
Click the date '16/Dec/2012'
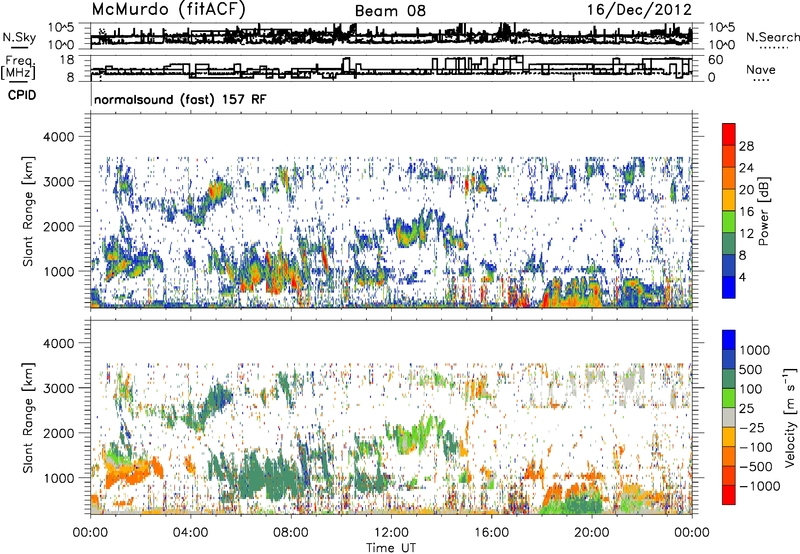pyautogui.click(x=639, y=10)
